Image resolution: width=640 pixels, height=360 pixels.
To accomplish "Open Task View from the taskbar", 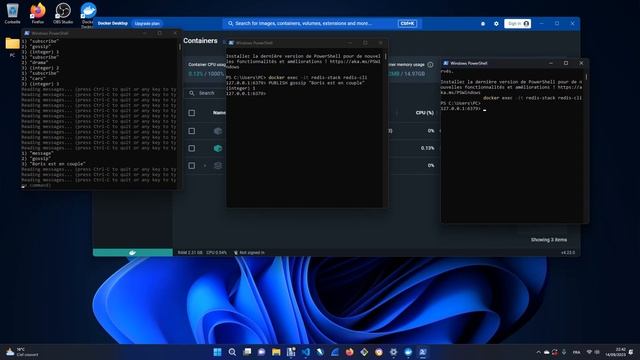I will [x=247, y=352].
